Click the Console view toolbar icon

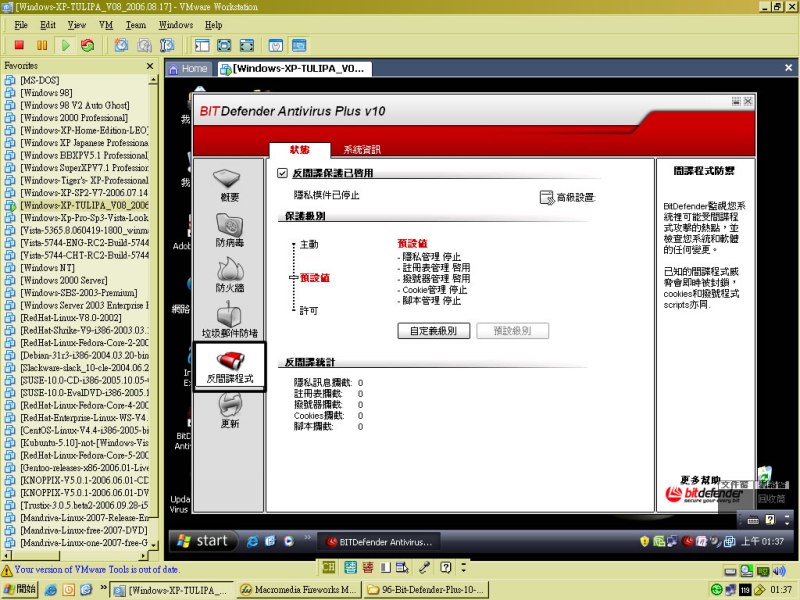(299, 45)
